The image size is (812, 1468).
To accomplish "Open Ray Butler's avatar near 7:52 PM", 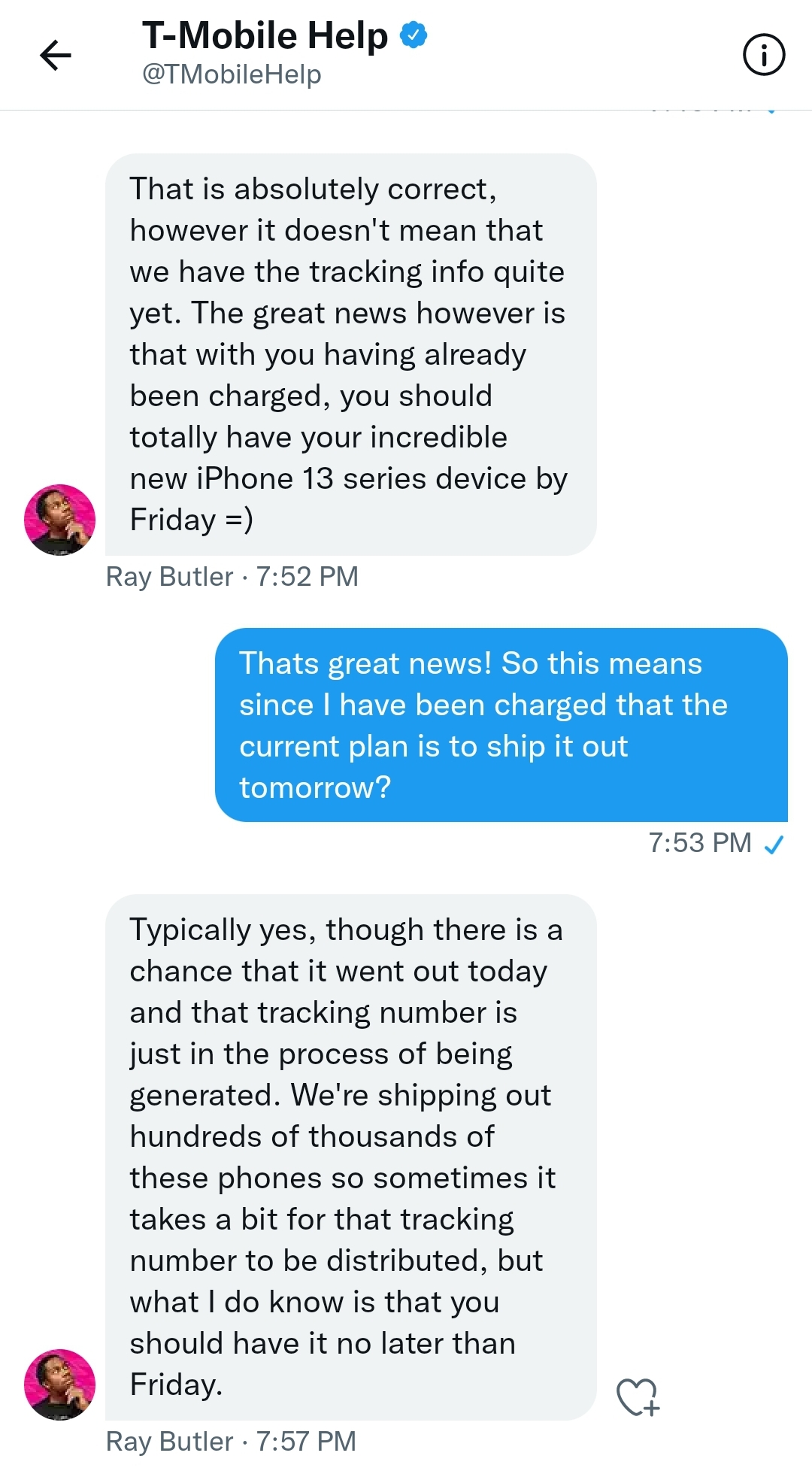I will pyautogui.click(x=60, y=520).
